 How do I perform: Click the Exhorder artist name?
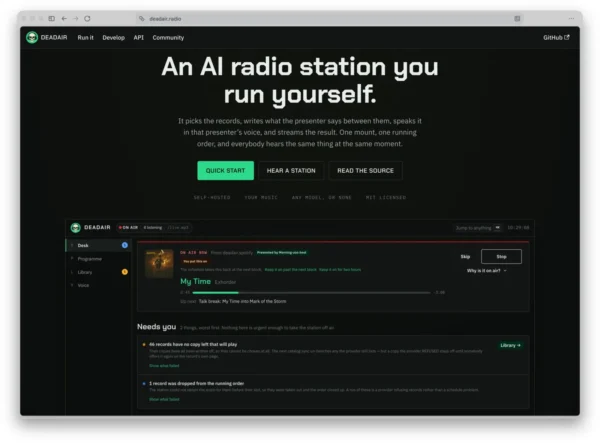coord(225,282)
